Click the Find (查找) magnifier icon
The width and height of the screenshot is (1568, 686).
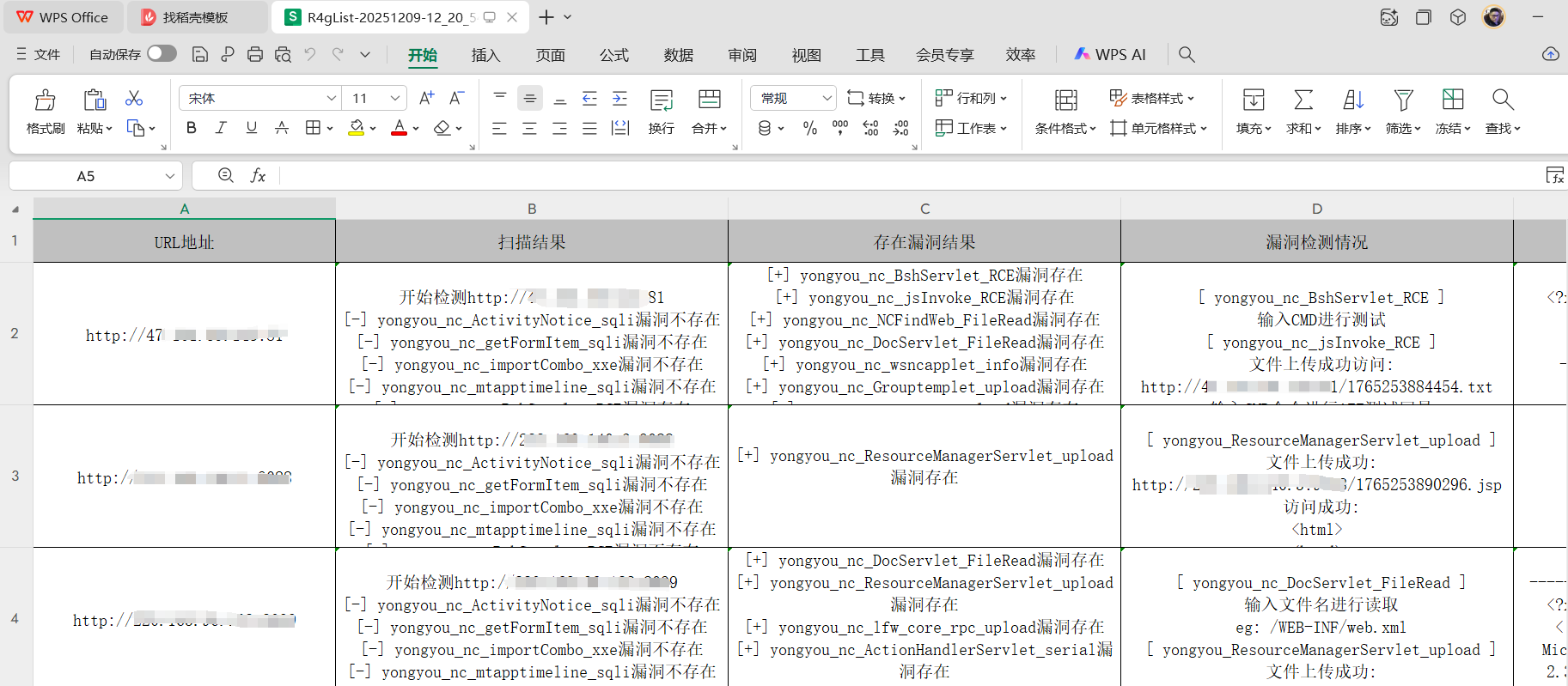click(x=1503, y=100)
